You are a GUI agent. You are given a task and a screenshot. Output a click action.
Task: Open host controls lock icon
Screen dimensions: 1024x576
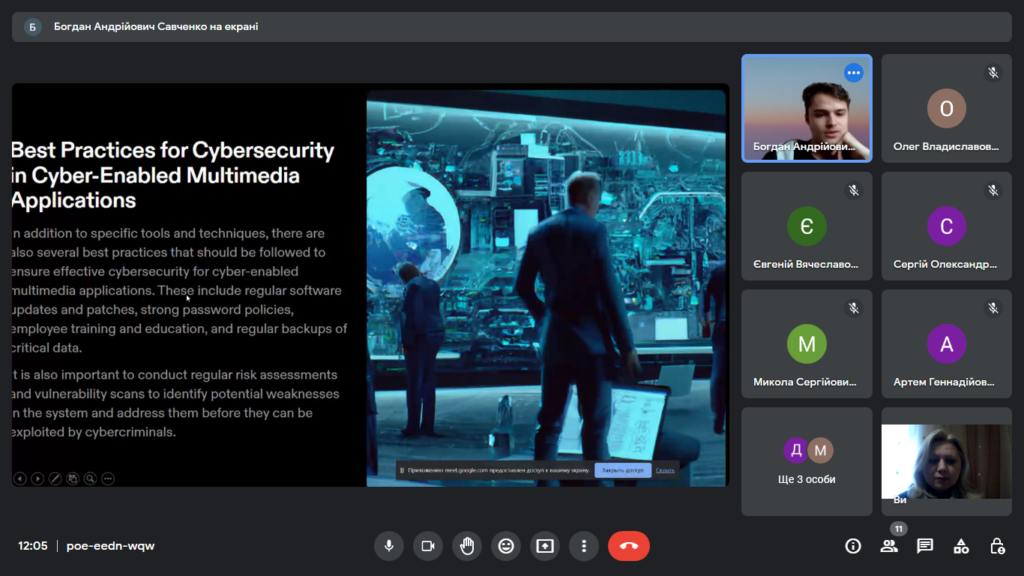pos(997,546)
